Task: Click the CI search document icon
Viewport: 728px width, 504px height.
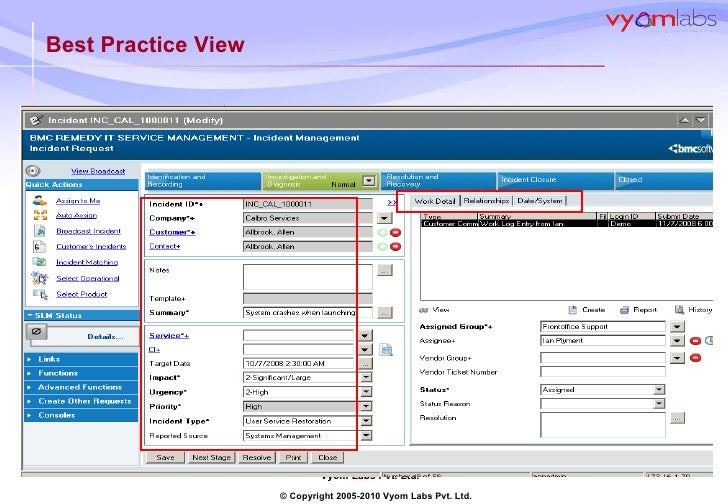Action: 386,349
